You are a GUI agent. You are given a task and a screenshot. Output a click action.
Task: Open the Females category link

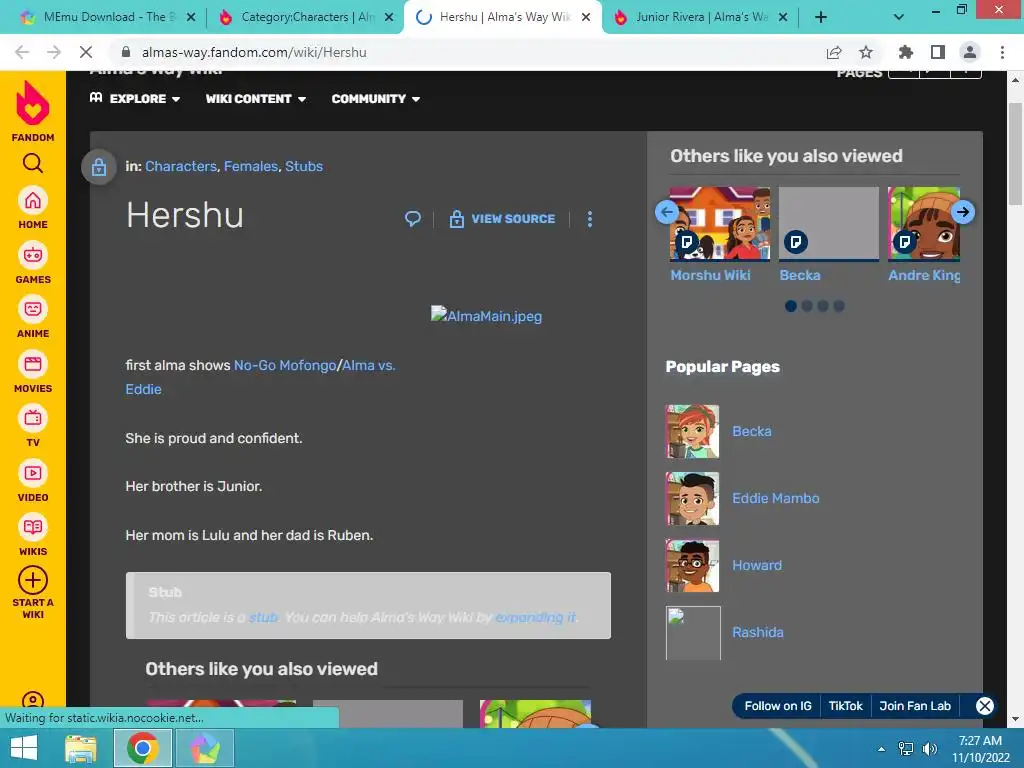tap(251, 167)
